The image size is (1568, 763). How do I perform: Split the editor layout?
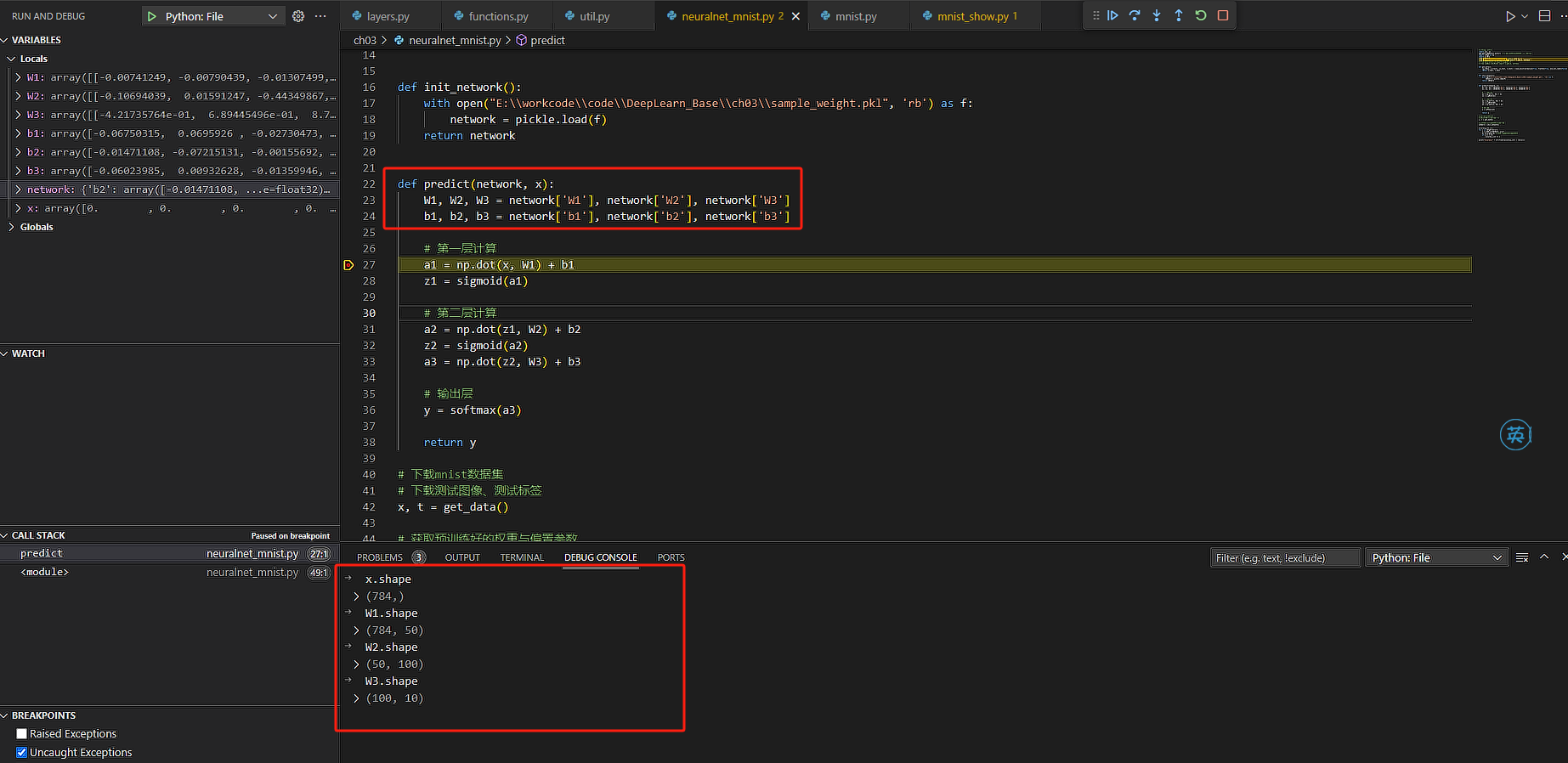(1545, 16)
